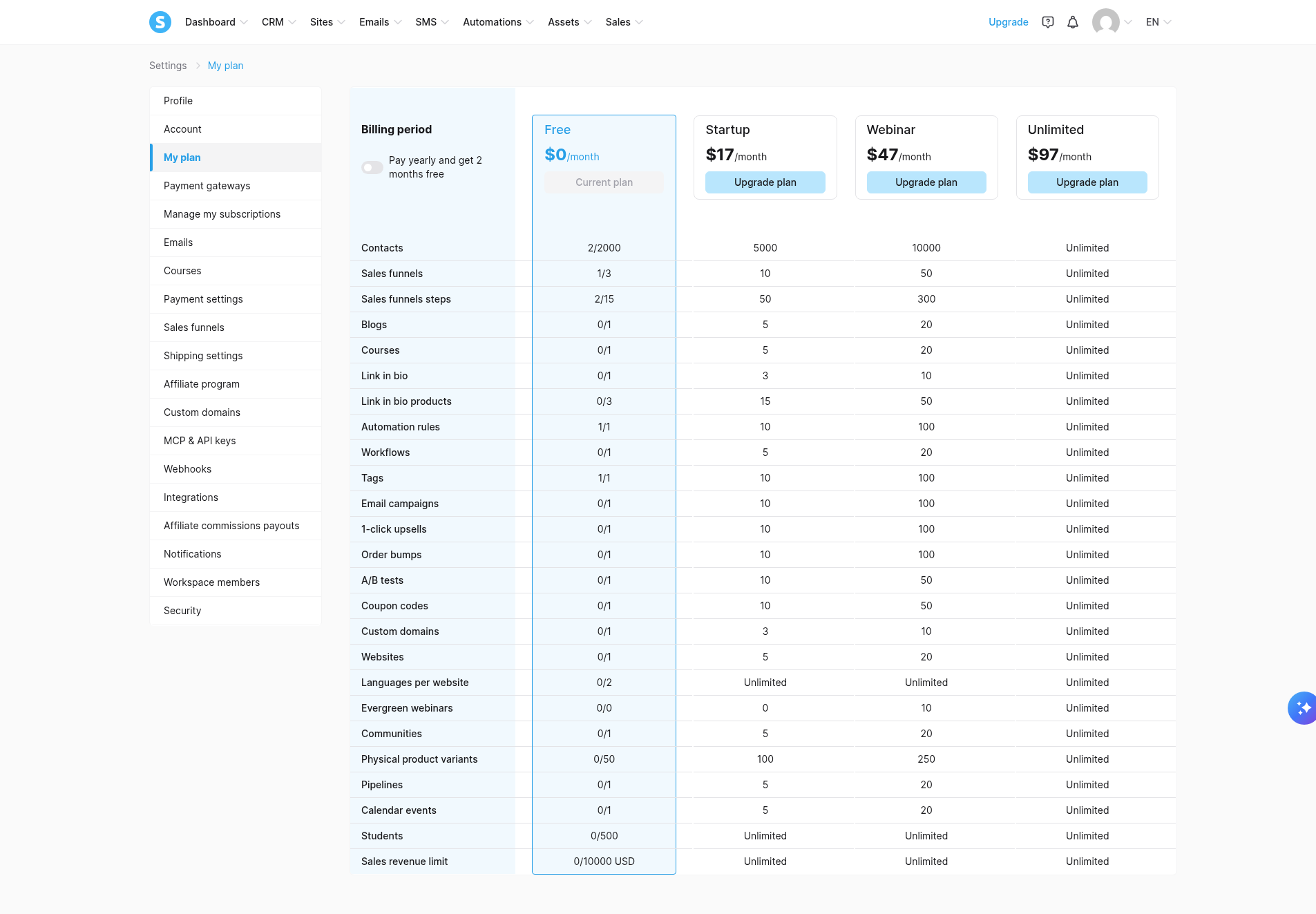This screenshot has width=1316, height=914.
Task: Expand the Emails dropdown
Action: (381, 22)
